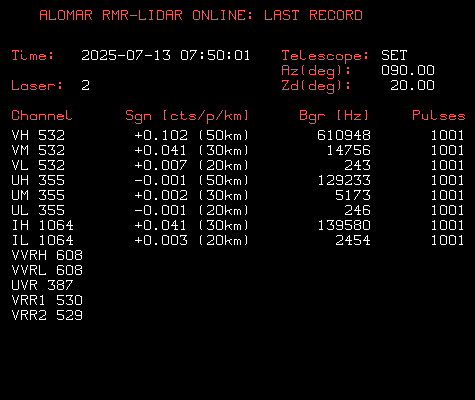
Task: Click signal value +0.007 (20km)
Action: 192,165
